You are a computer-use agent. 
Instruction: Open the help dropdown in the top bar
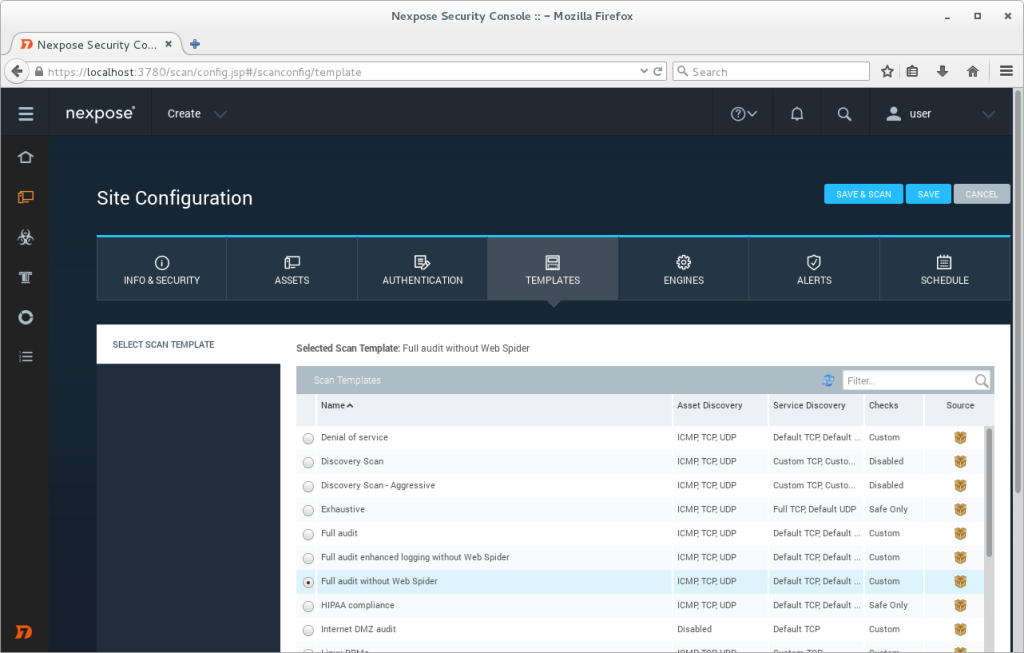[742, 113]
